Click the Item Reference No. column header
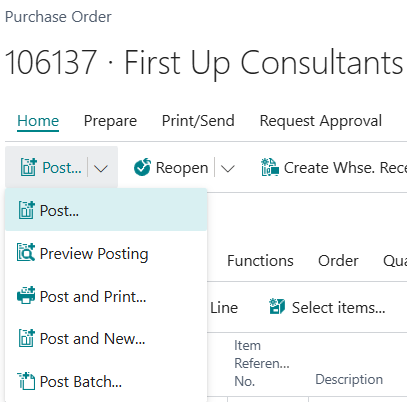The height and width of the screenshot is (402, 407). [x=262, y=363]
